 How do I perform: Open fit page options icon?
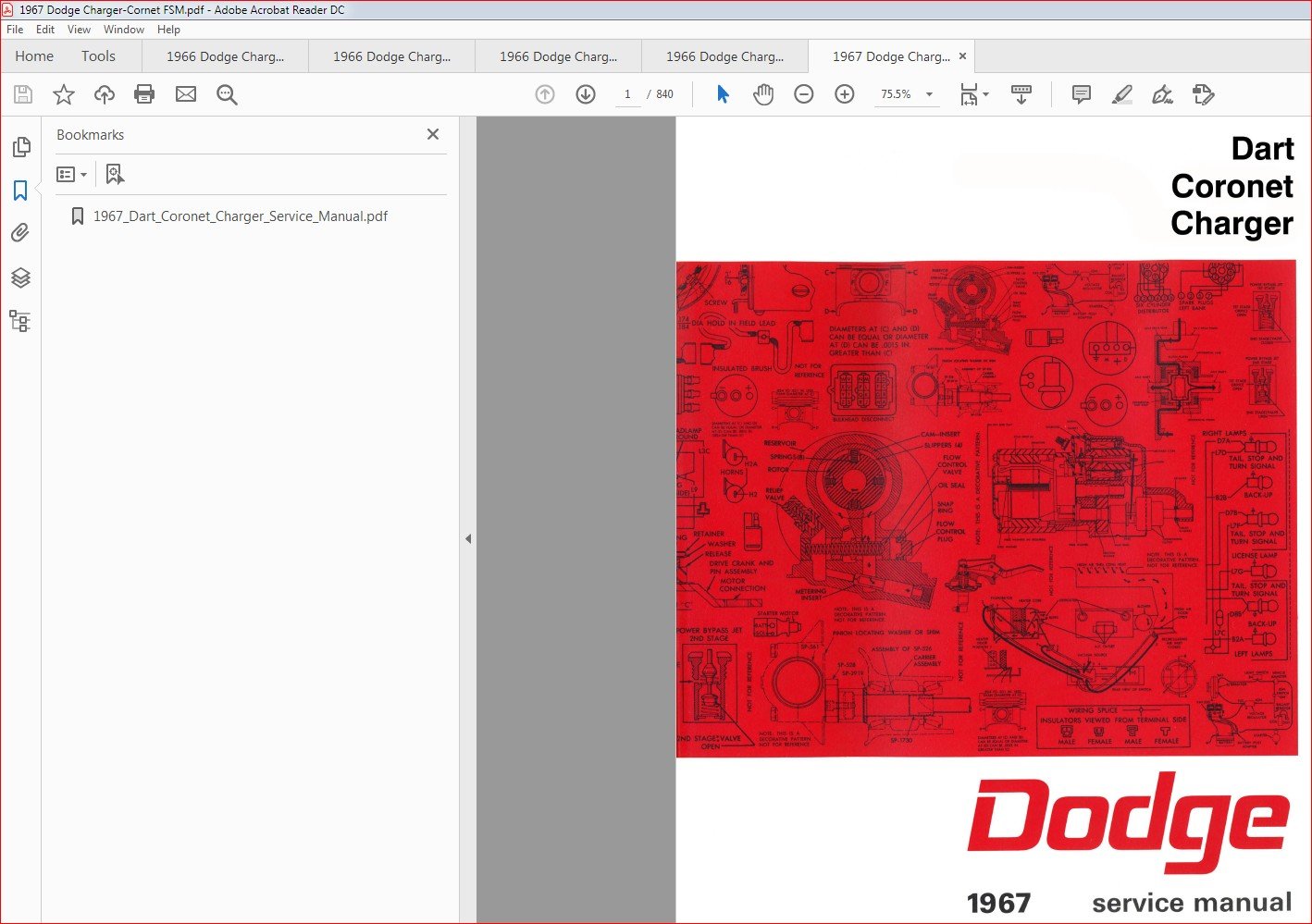pos(974,94)
